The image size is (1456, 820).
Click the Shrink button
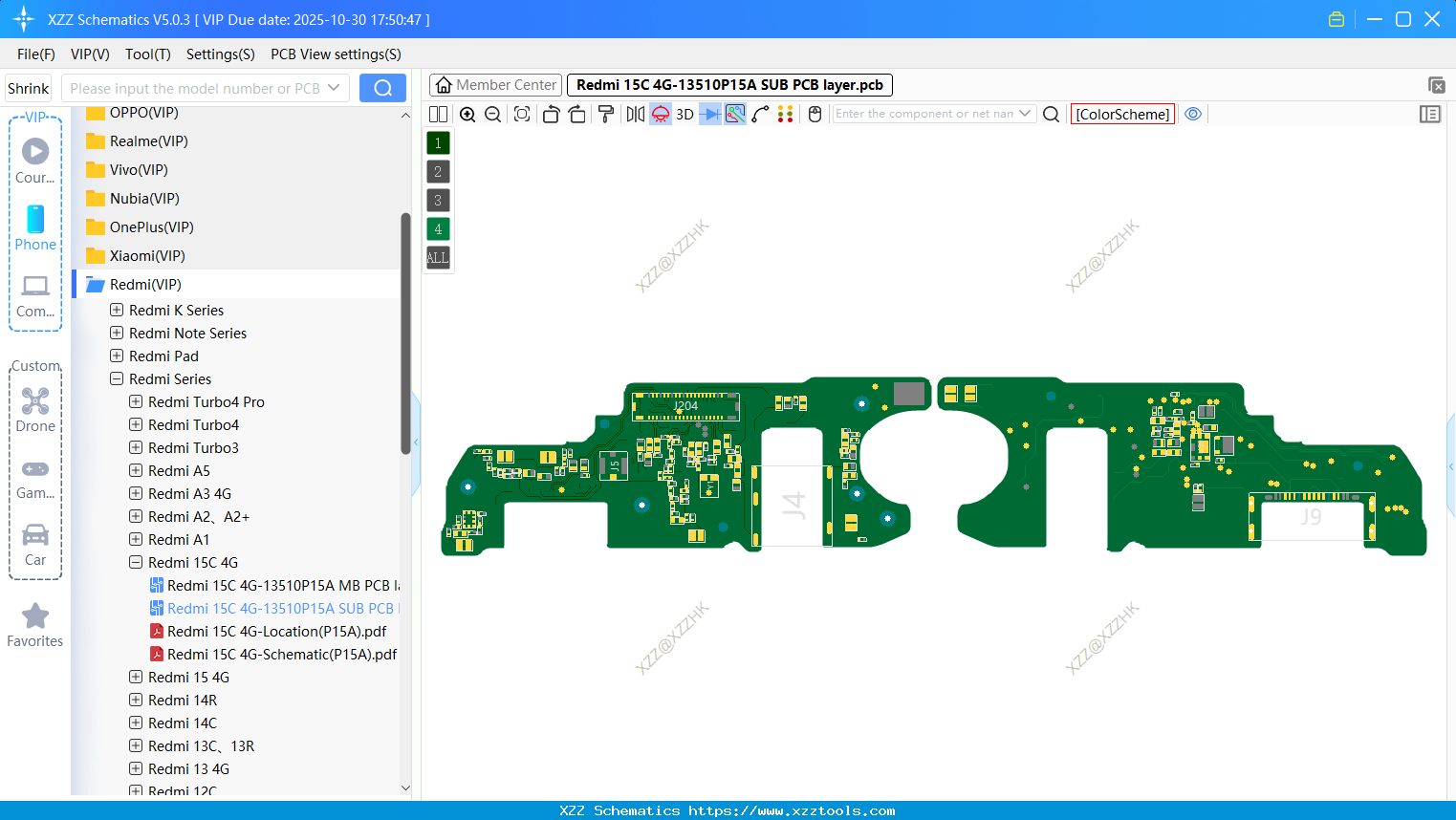coord(29,88)
